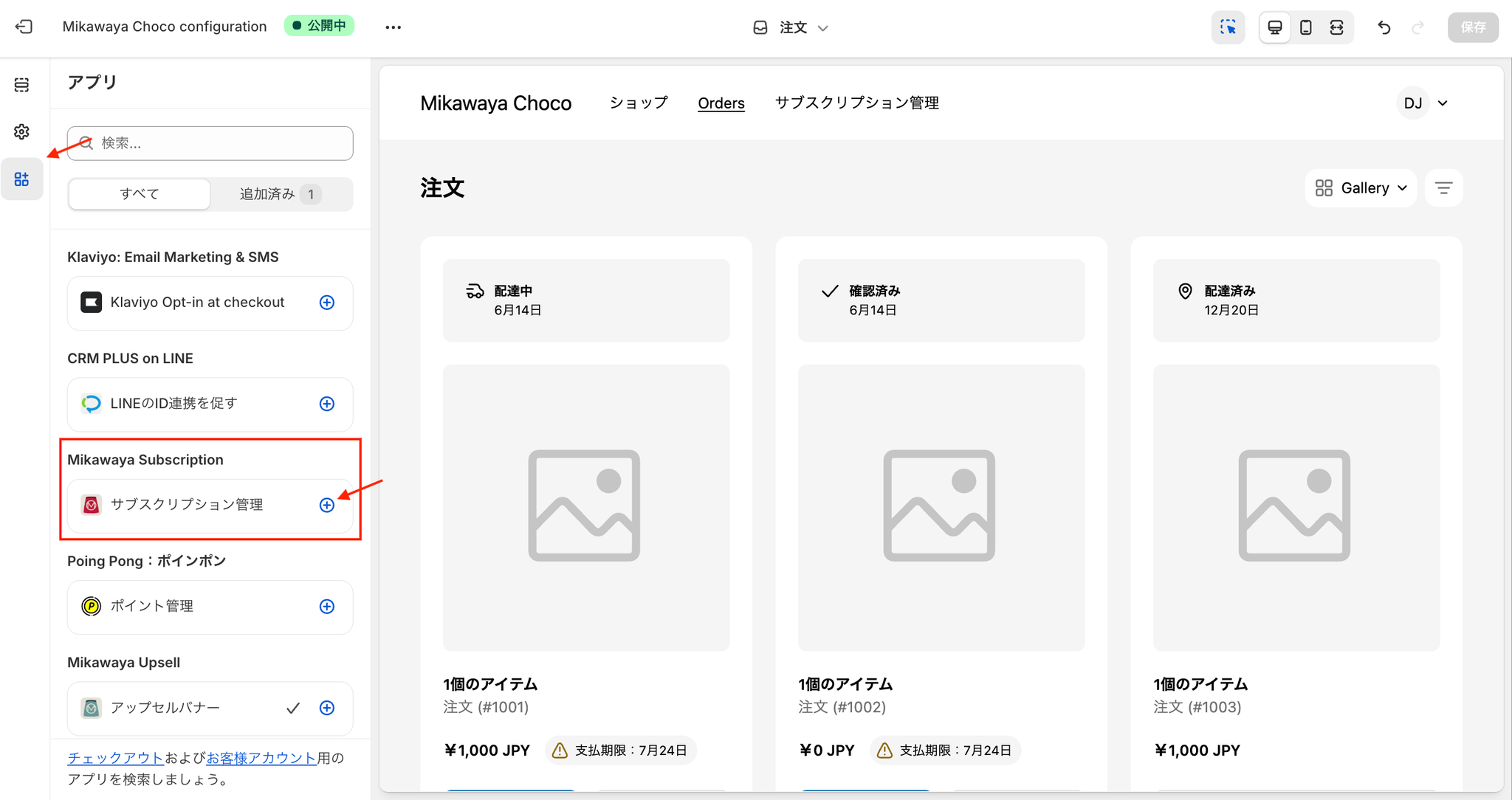This screenshot has height=800, width=1512.
Task: Click the 注文 (#1001) text
Action: pos(486,707)
